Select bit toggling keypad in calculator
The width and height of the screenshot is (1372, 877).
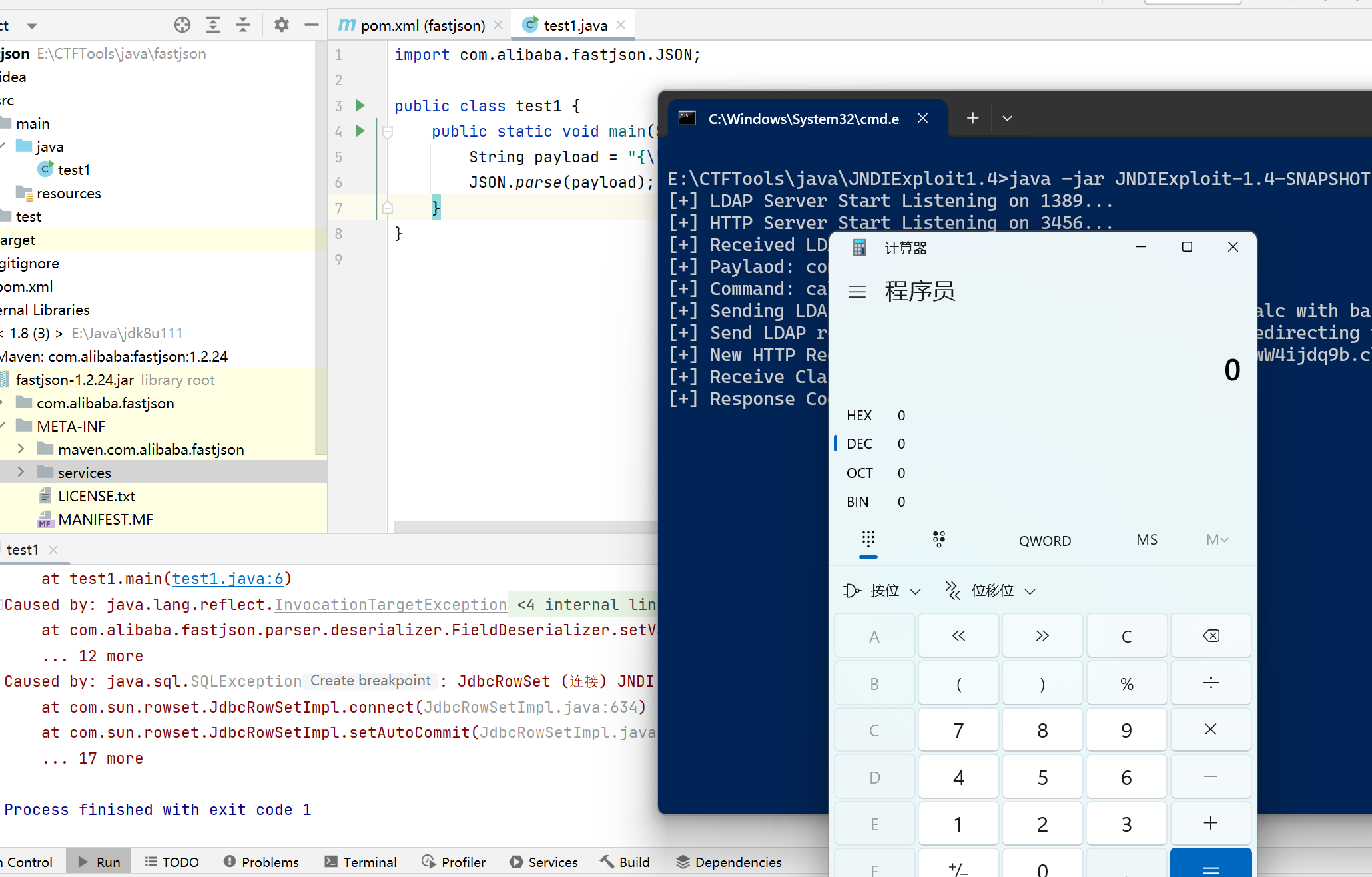click(x=939, y=539)
